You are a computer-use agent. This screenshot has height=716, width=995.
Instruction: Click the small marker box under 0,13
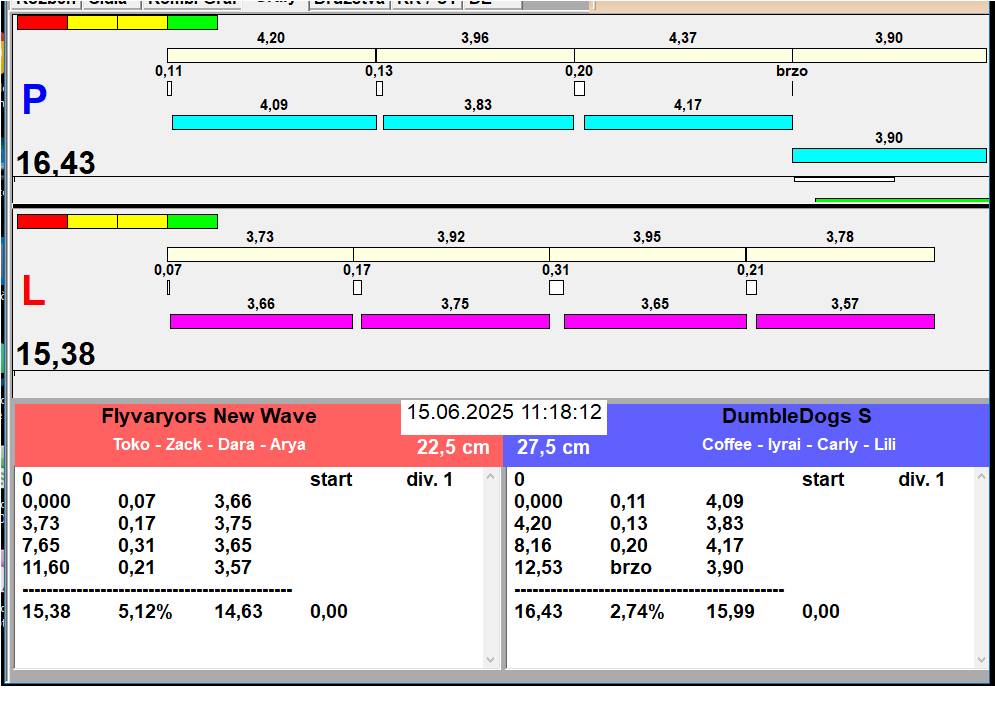(x=379, y=89)
